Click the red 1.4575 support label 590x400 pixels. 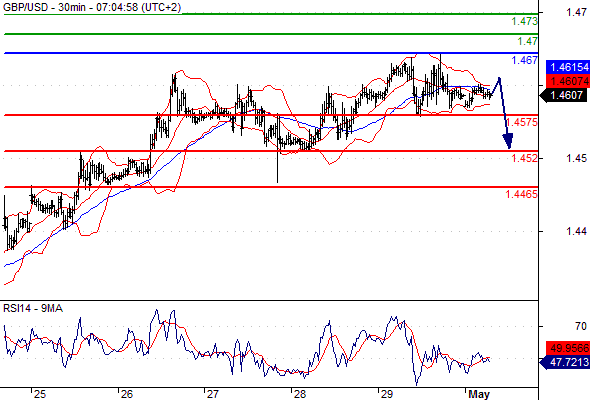[x=522, y=122]
